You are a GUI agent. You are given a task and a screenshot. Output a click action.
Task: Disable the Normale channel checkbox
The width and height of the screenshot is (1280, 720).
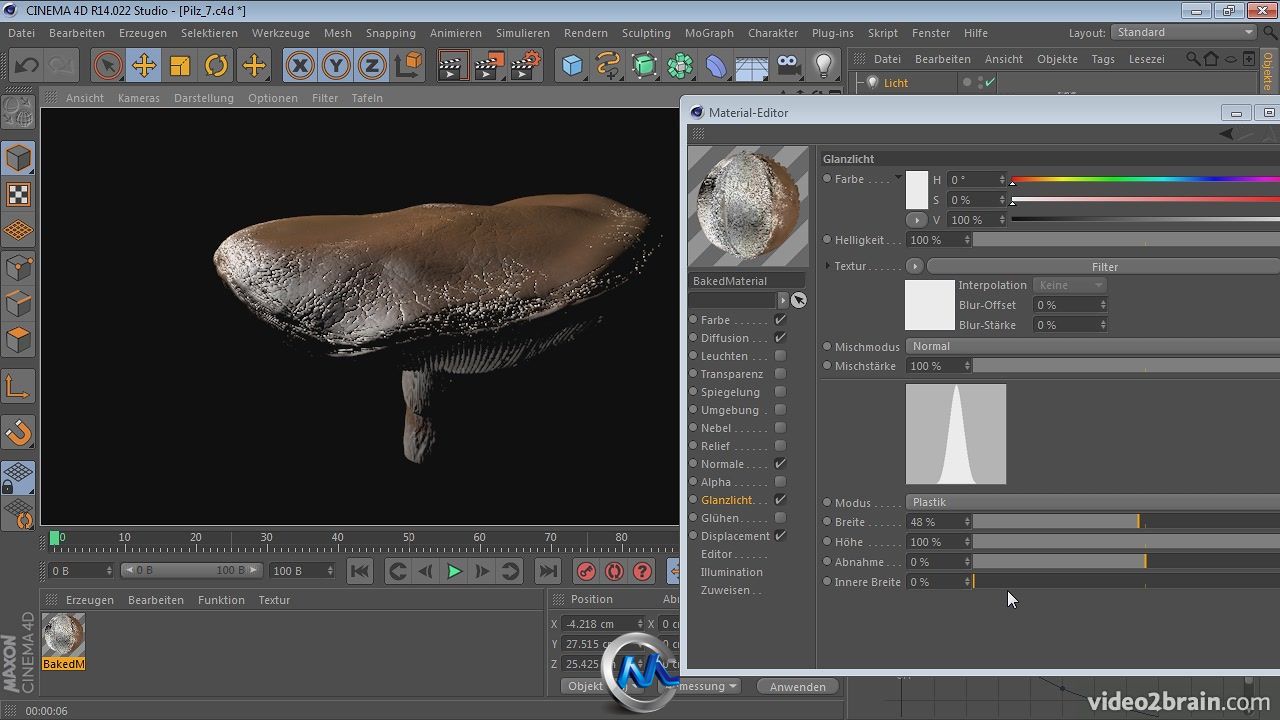pyautogui.click(x=780, y=464)
